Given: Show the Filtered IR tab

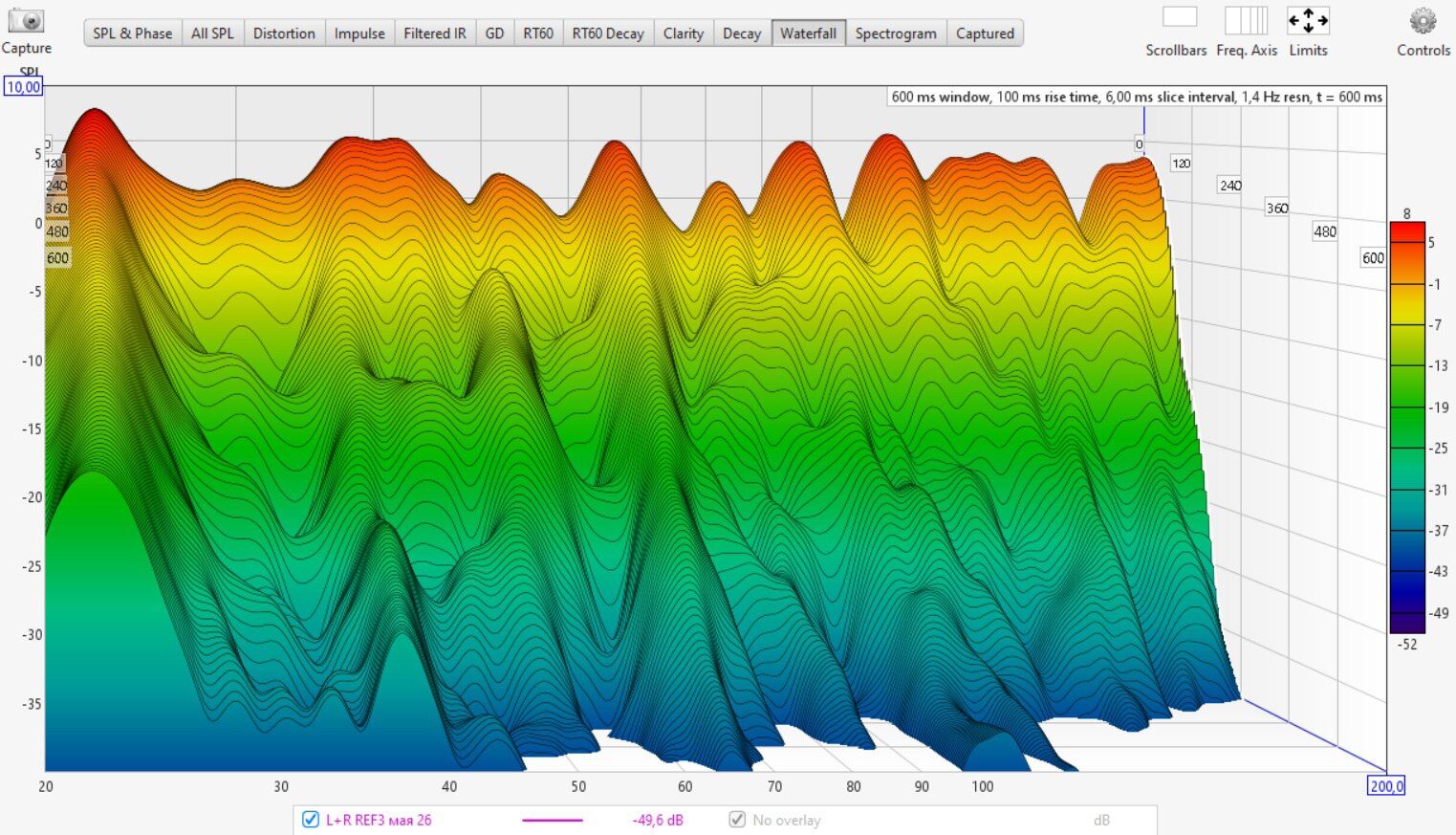Looking at the screenshot, I should 434,33.
